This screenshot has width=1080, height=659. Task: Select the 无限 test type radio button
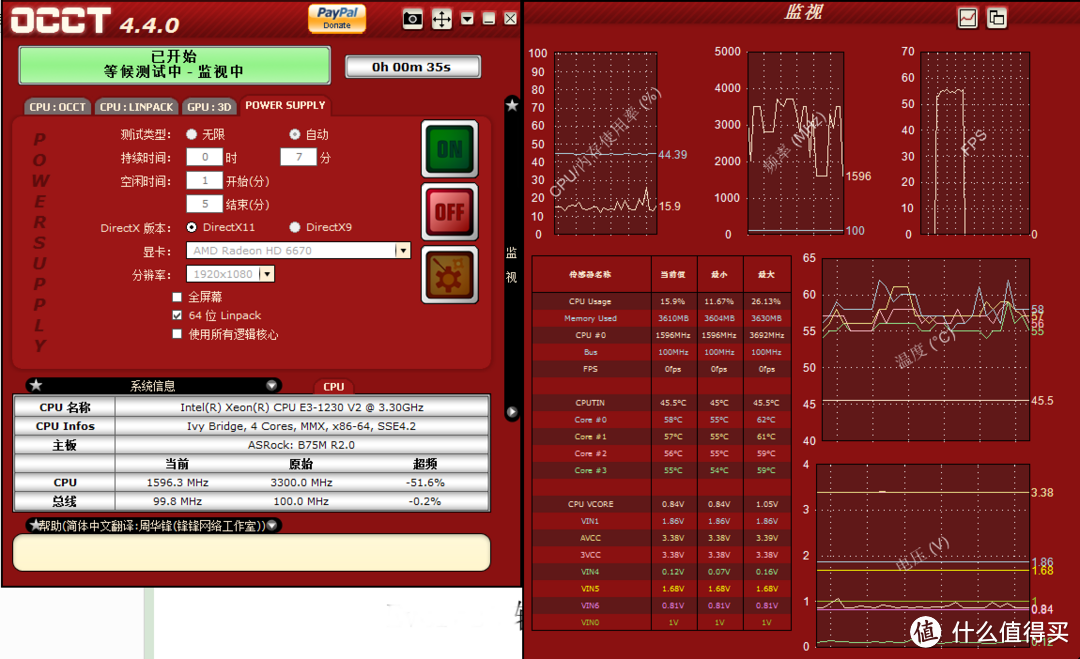click(x=191, y=134)
